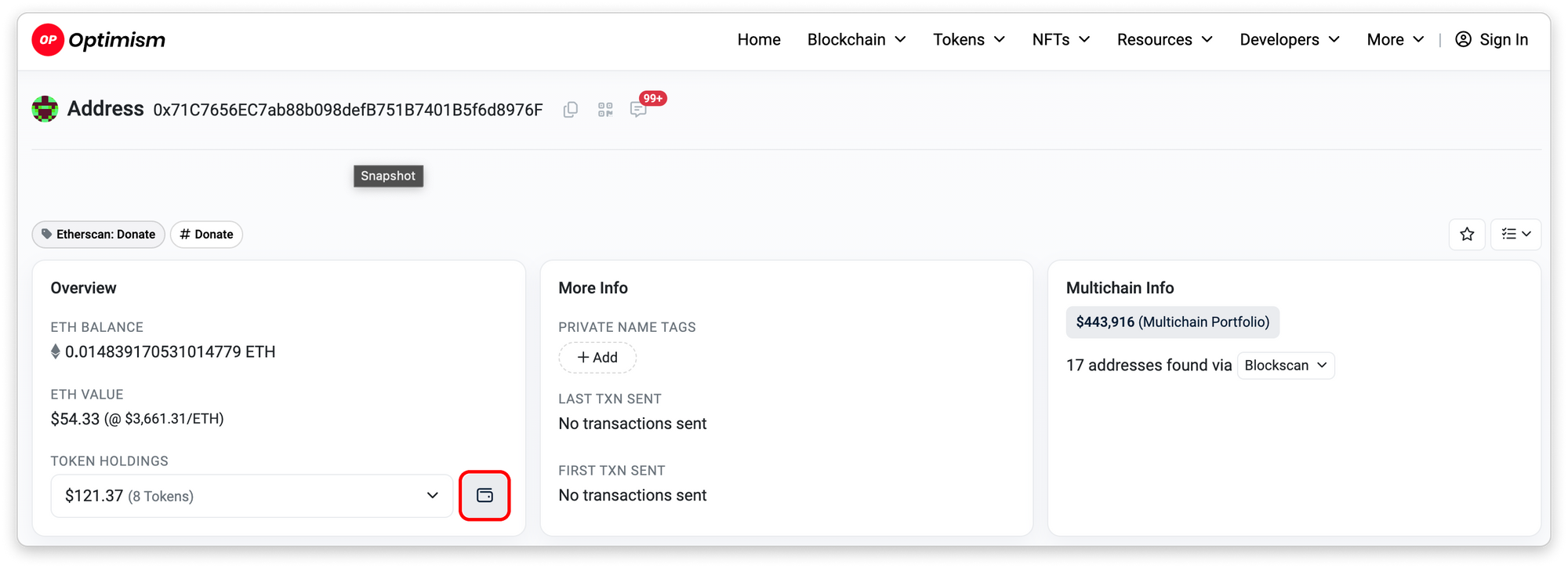
Task: Open the list options dropdown button
Action: coord(1515,235)
